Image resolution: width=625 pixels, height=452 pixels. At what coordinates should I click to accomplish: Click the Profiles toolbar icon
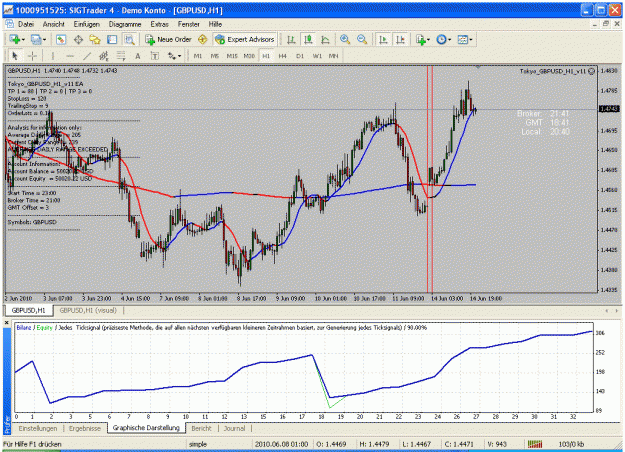point(36,39)
